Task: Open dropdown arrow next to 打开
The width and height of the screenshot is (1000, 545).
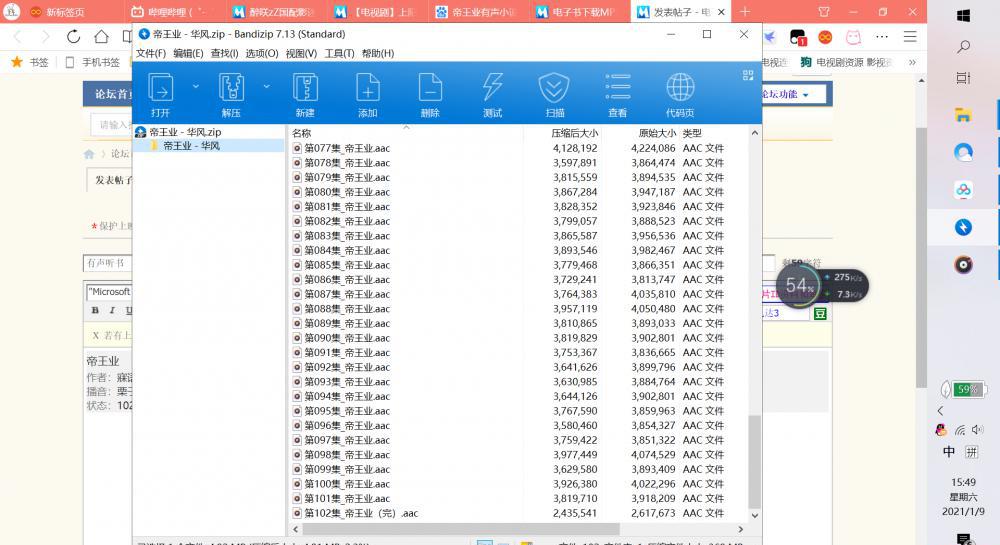Action: tap(196, 86)
